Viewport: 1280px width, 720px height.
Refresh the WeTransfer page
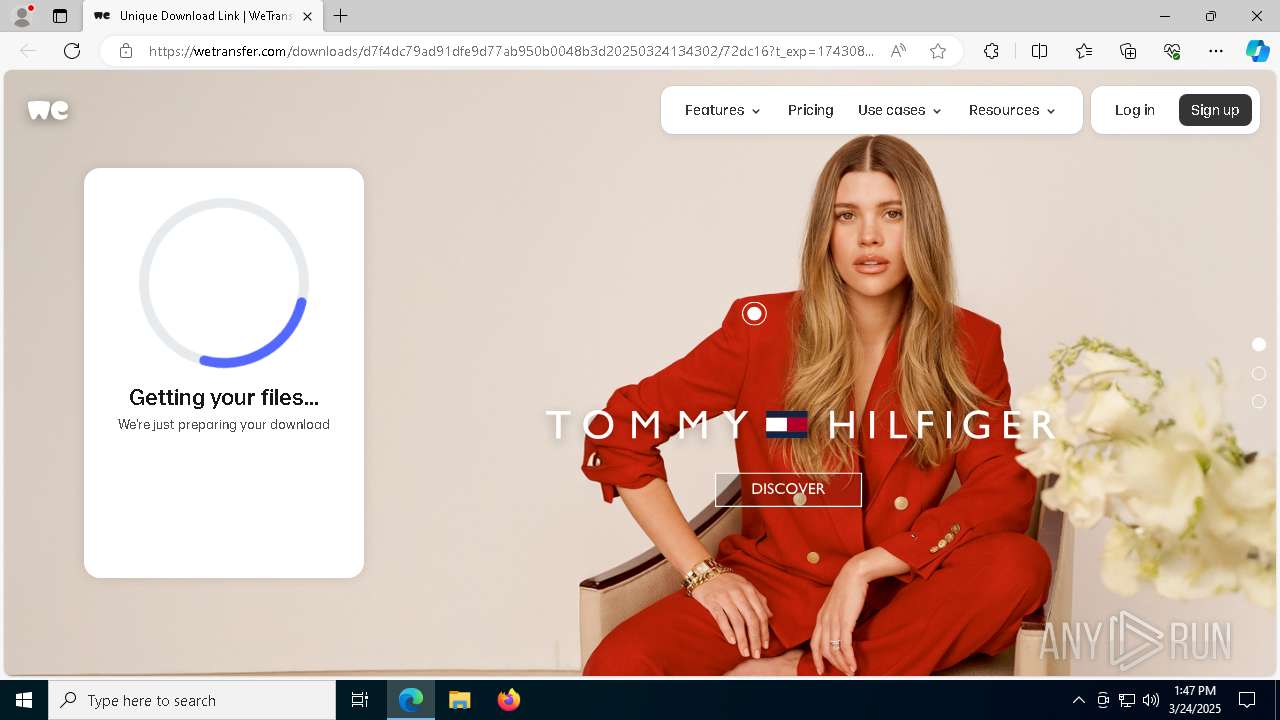[x=72, y=51]
